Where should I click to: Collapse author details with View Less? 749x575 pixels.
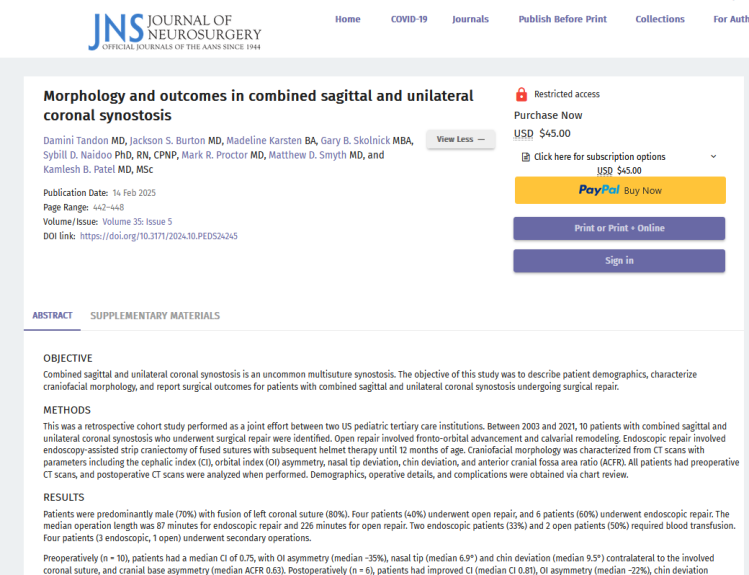pyautogui.click(x=460, y=139)
